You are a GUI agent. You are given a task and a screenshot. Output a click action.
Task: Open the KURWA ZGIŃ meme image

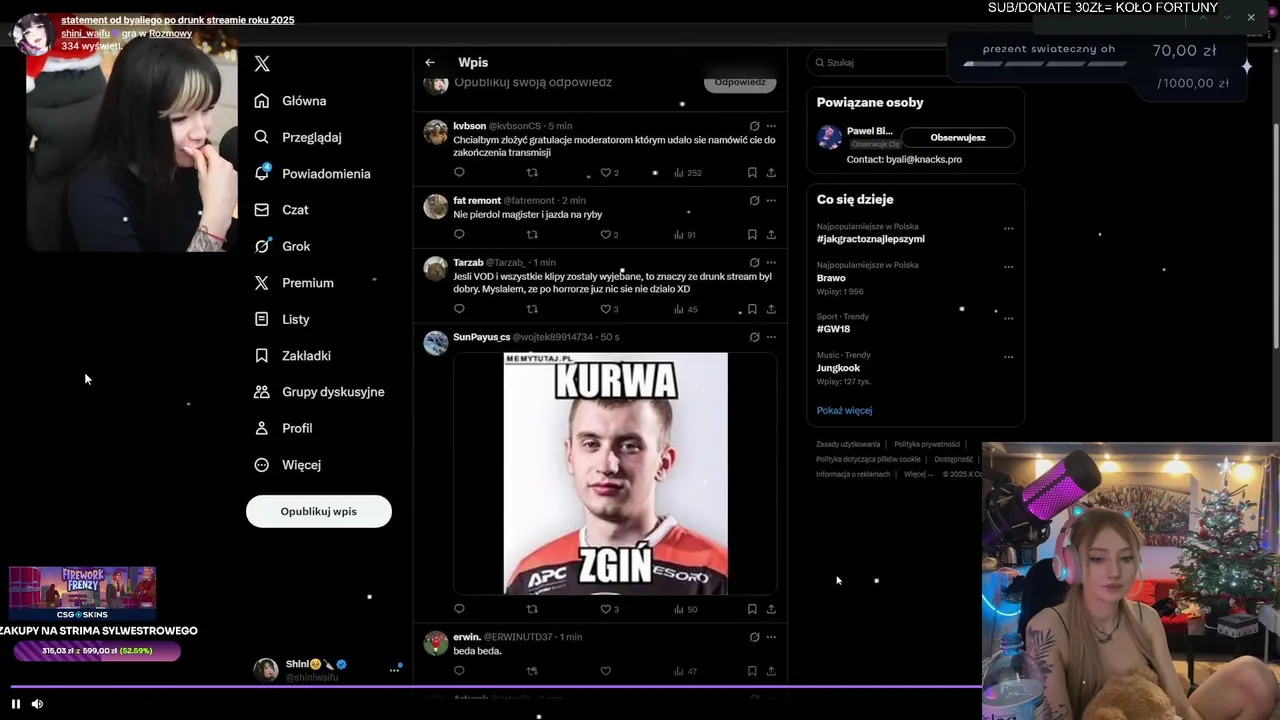615,473
